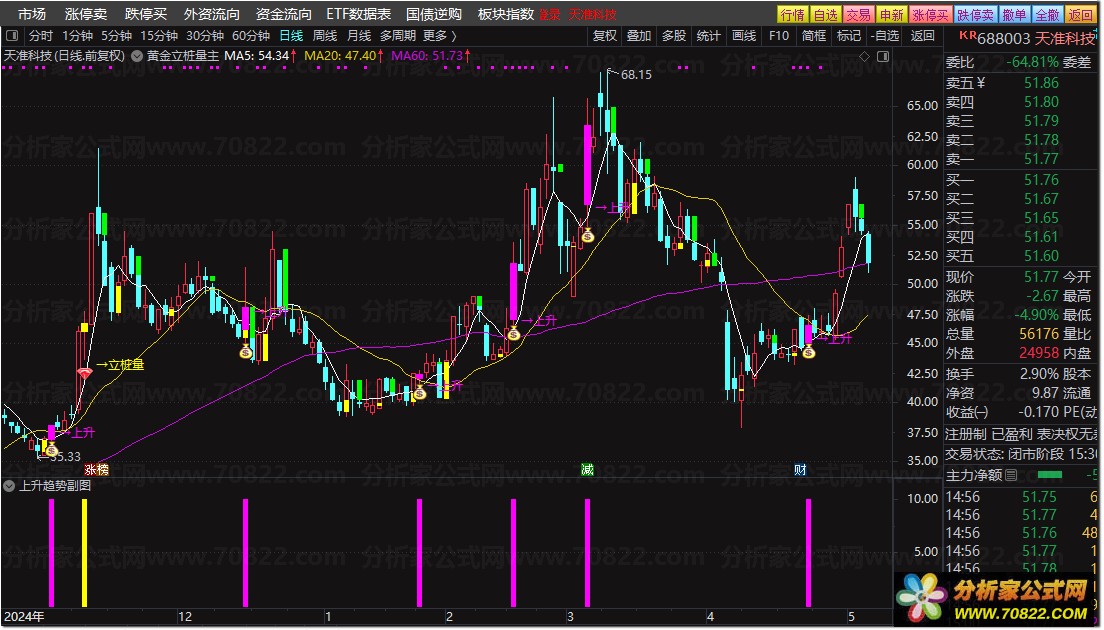Open the 跌停买 menu
Image resolution: width=1104 pixels, height=630 pixels.
[146, 14]
